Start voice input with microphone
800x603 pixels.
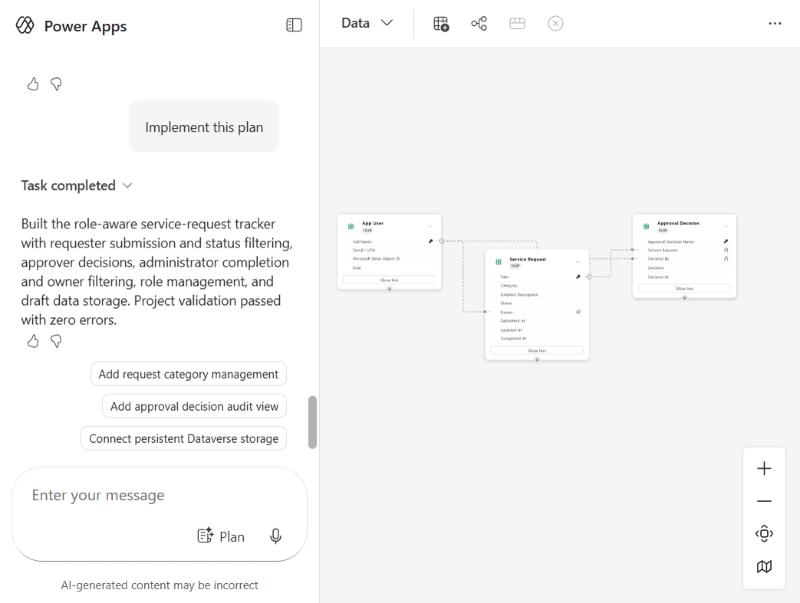276,536
